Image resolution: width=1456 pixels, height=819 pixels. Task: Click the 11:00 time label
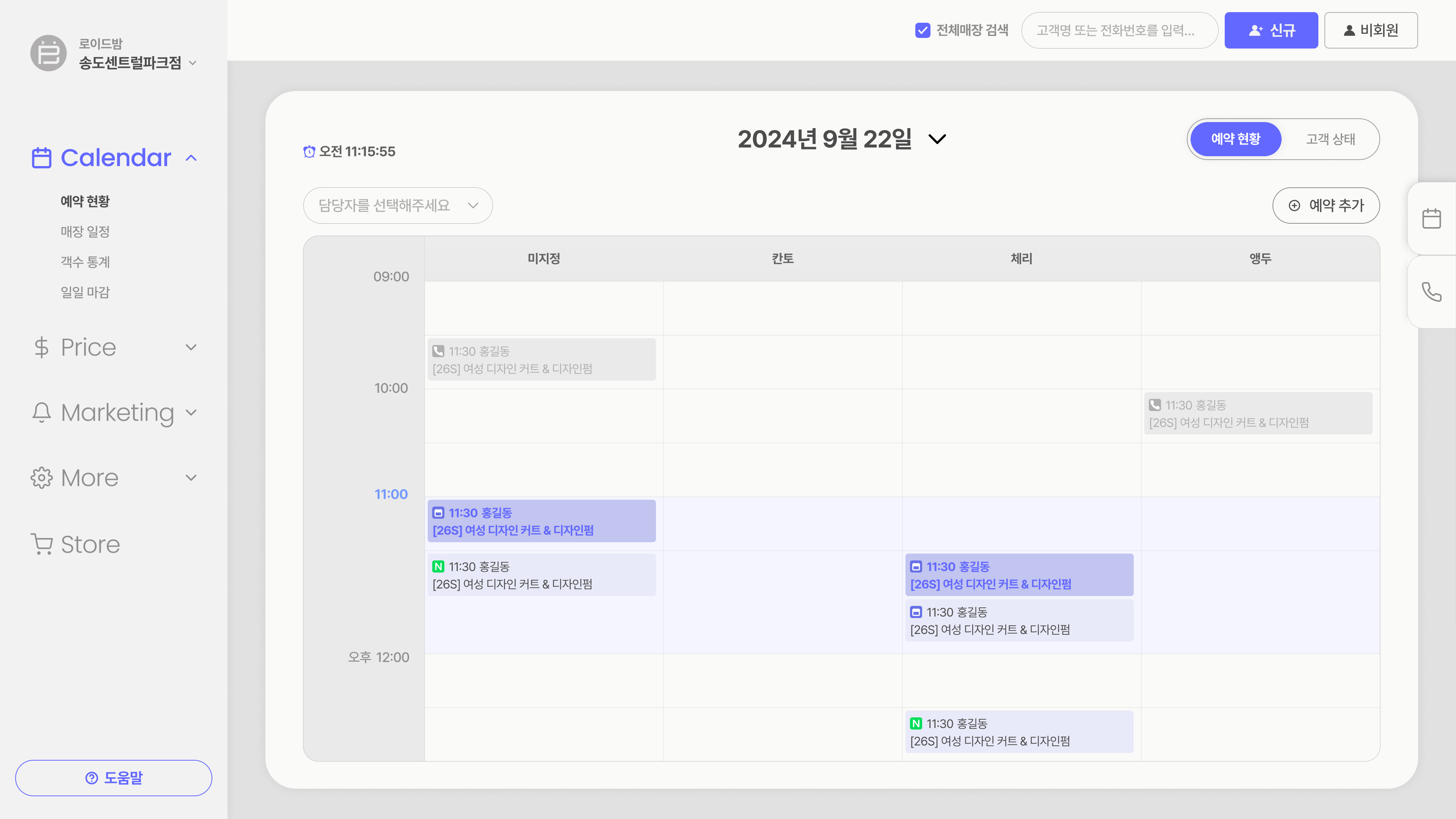click(391, 494)
